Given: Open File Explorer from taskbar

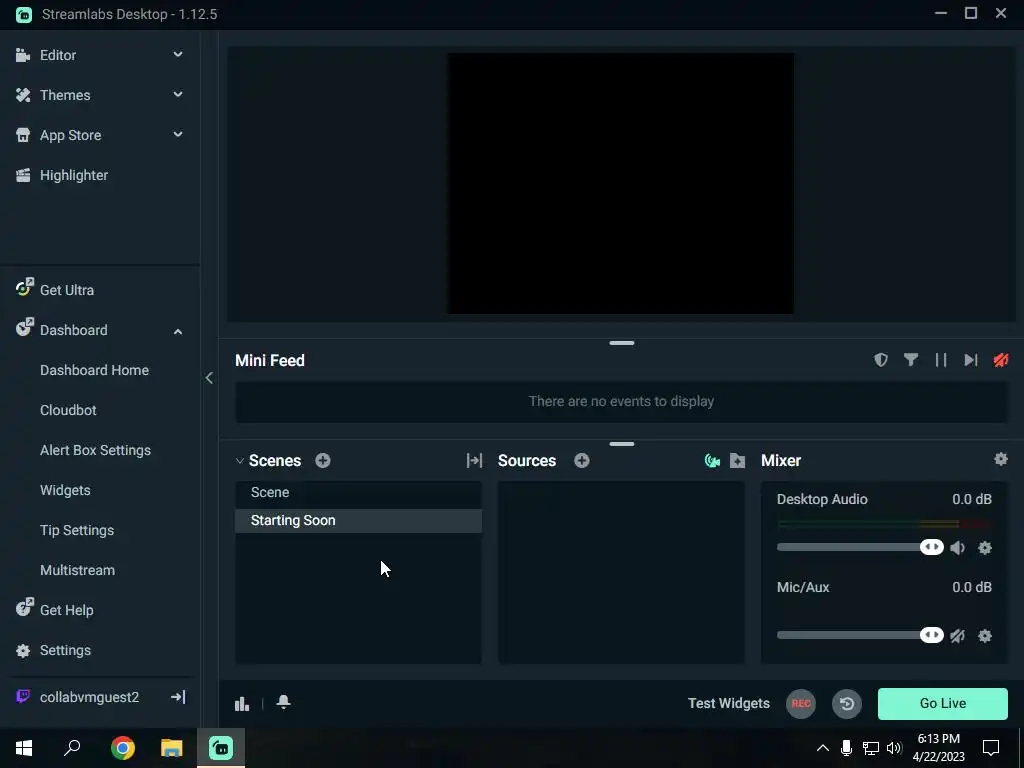Looking at the screenshot, I should (172, 748).
